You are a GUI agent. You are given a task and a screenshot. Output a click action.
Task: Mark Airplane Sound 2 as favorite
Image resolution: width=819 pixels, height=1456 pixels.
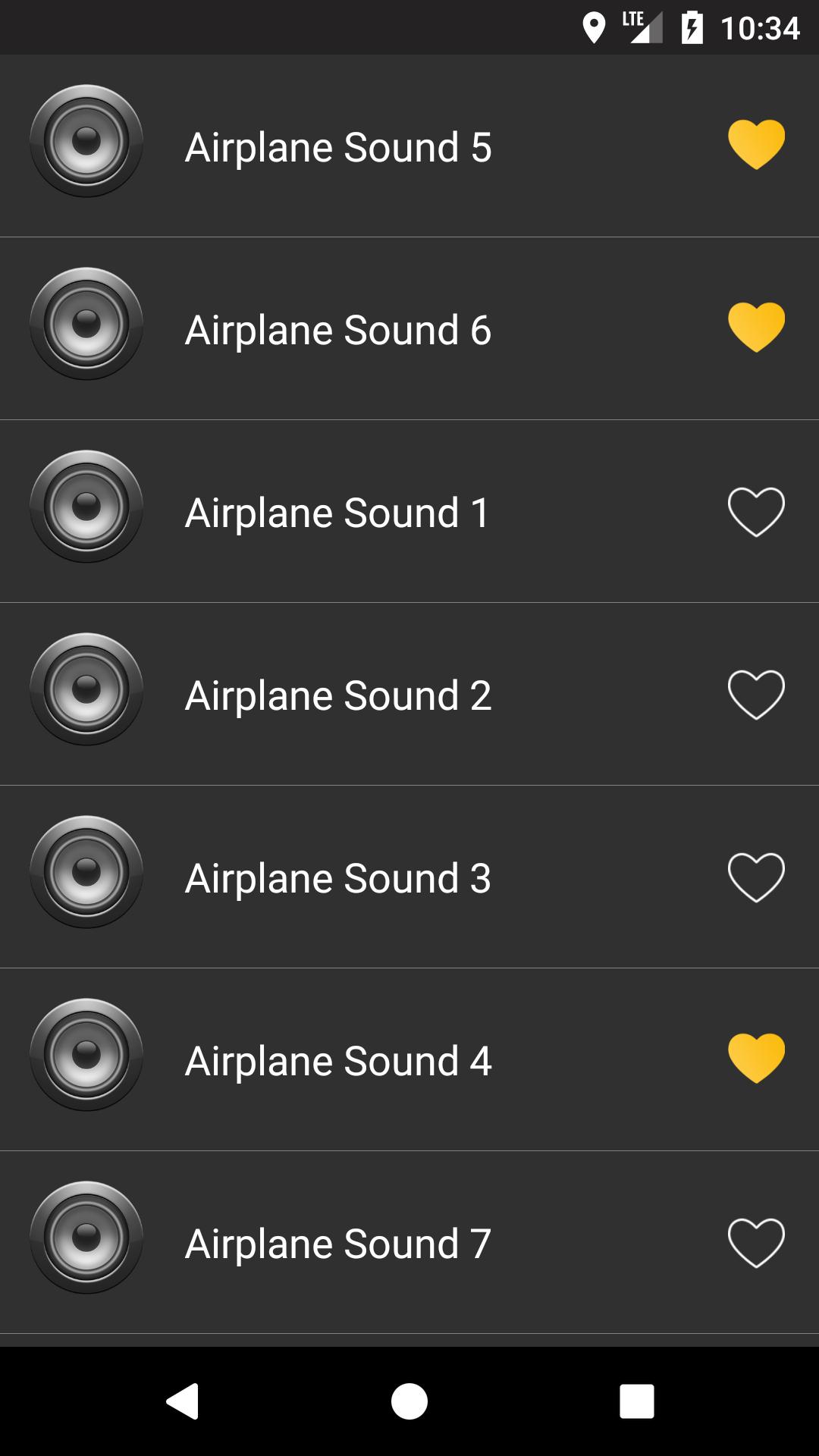(756, 694)
